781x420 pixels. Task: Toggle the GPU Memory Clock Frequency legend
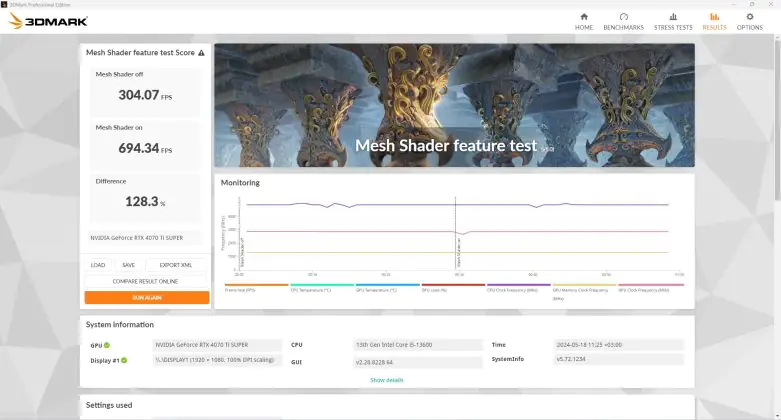[584, 292]
